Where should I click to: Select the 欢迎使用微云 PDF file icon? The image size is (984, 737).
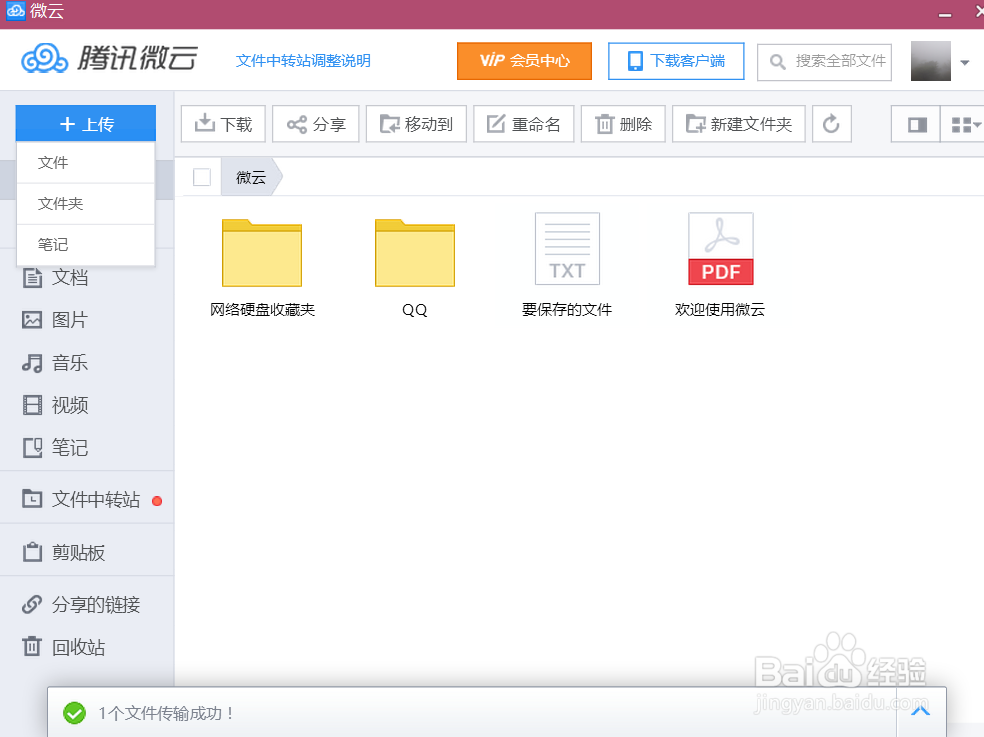point(720,249)
